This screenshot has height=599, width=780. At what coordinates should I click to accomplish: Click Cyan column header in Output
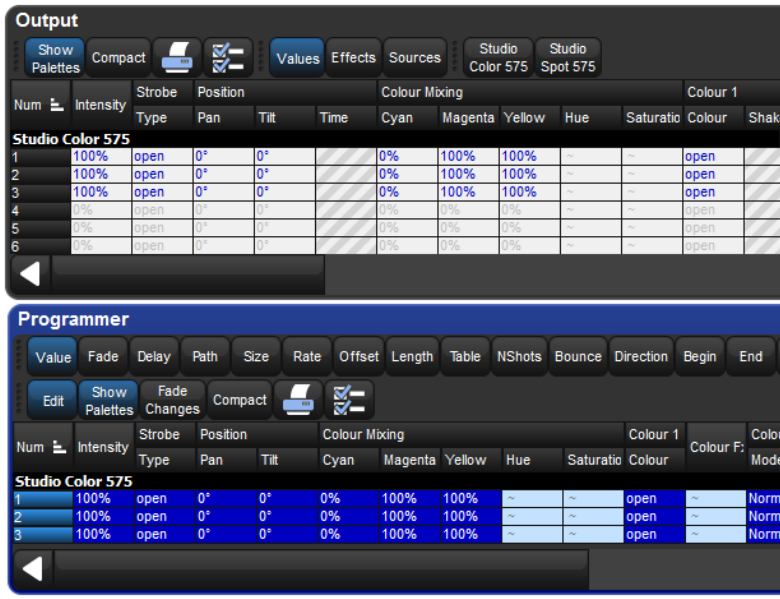tap(407, 118)
